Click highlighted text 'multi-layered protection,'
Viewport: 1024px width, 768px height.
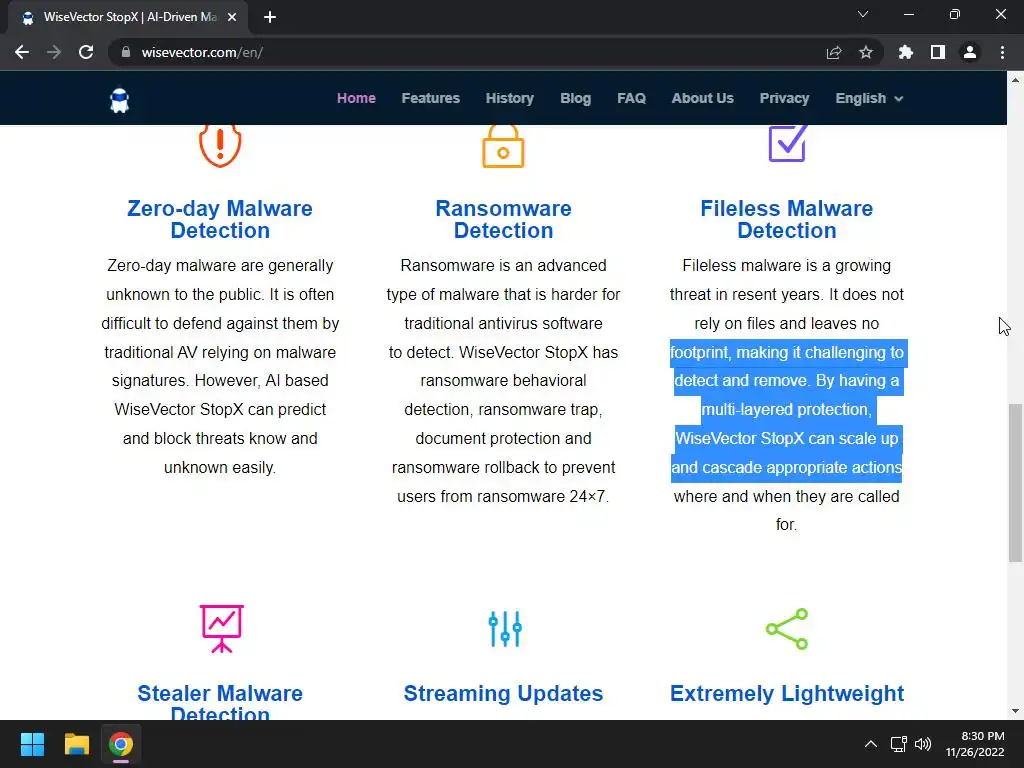click(787, 409)
